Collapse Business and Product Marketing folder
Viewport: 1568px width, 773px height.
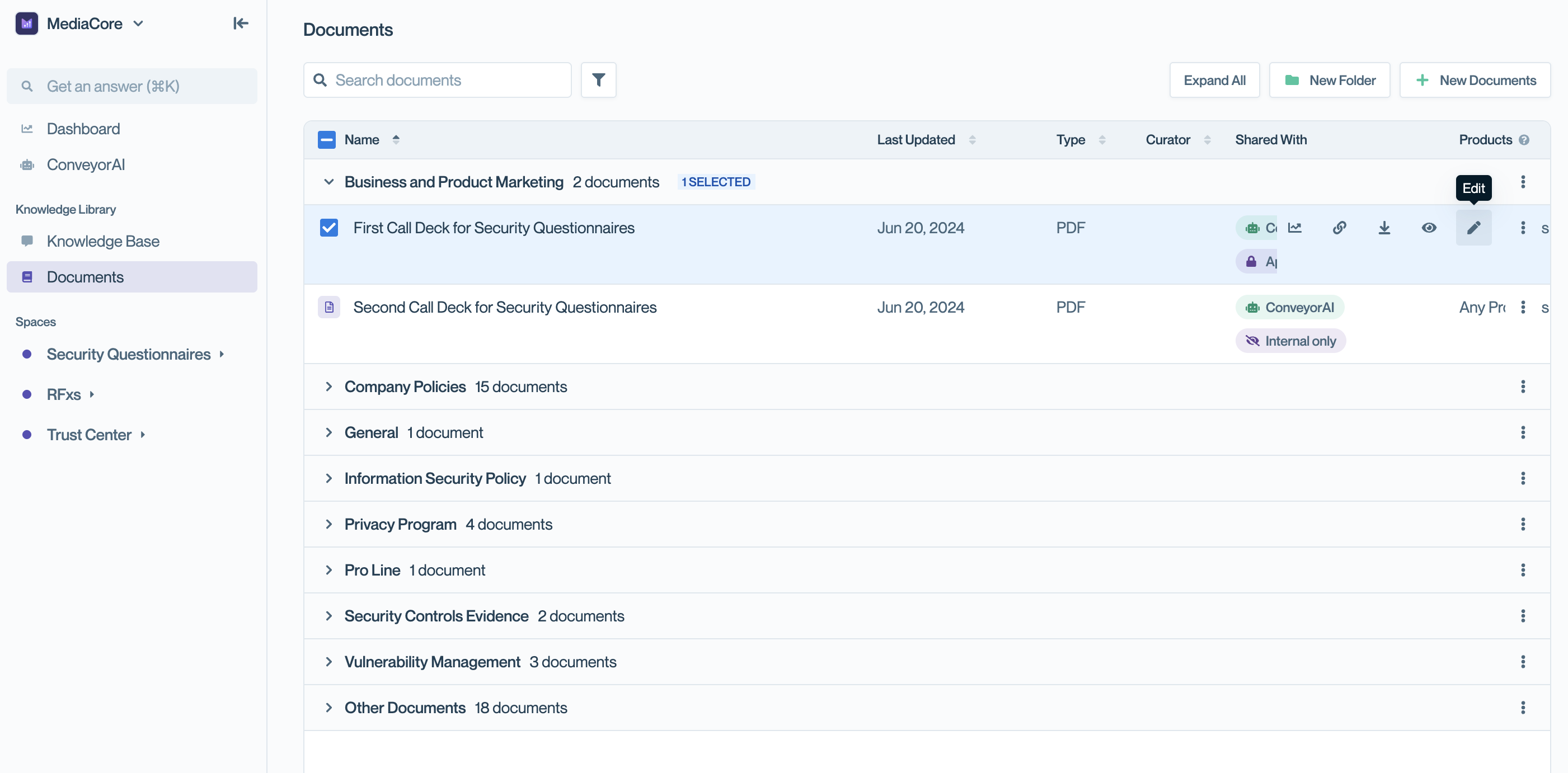coord(328,182)
